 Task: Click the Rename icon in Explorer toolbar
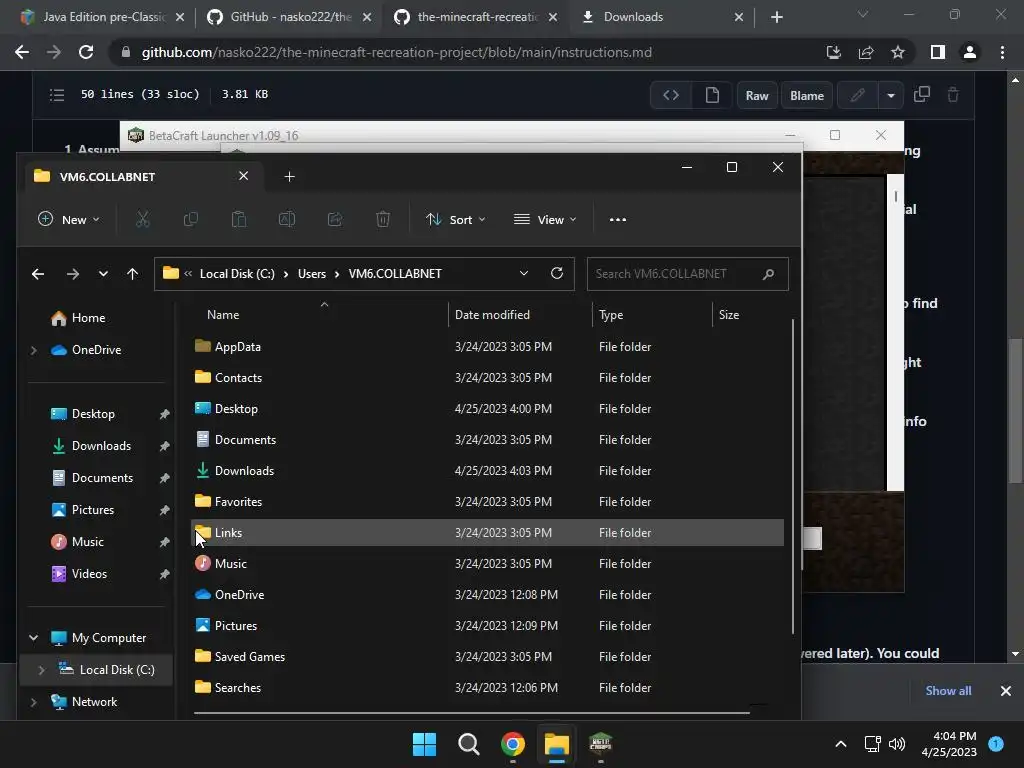point(287,219)
